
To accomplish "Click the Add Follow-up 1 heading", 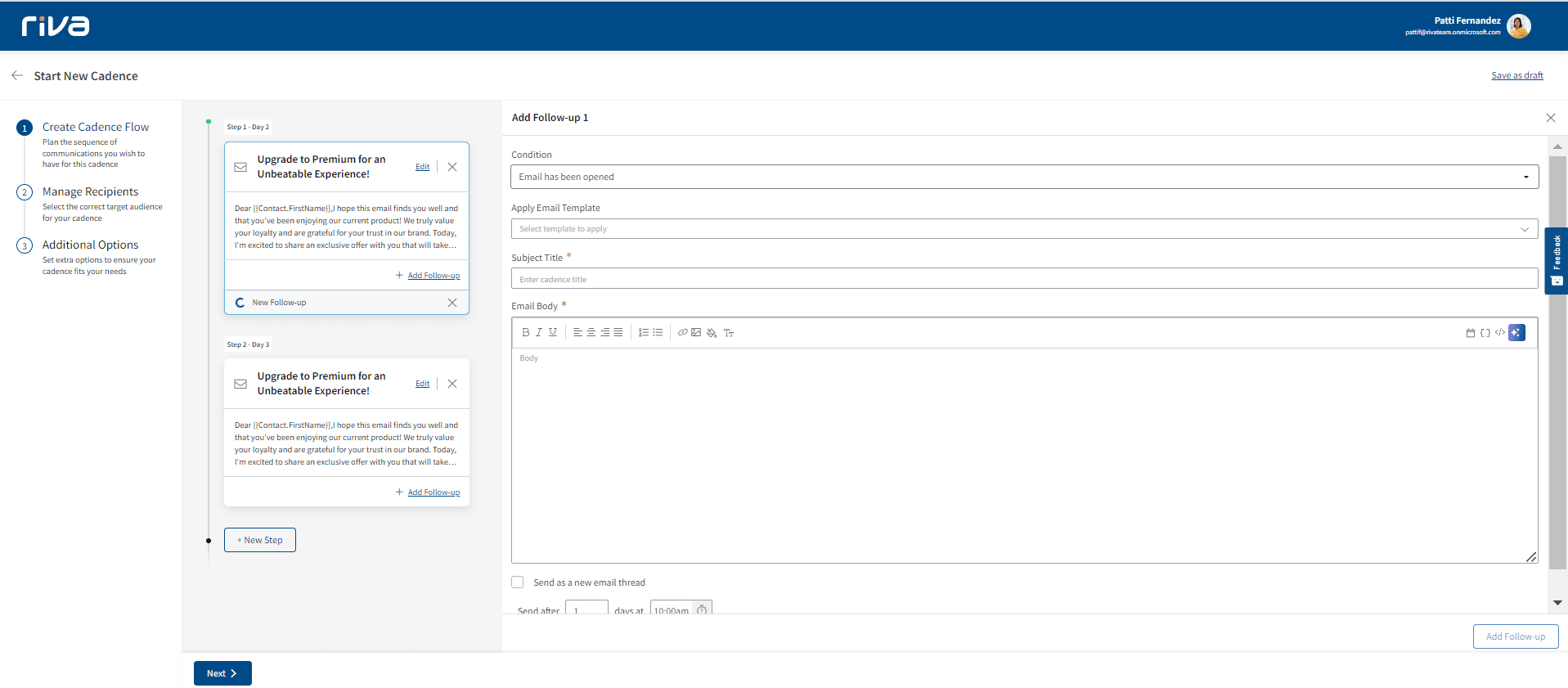I will coord(550,118).
